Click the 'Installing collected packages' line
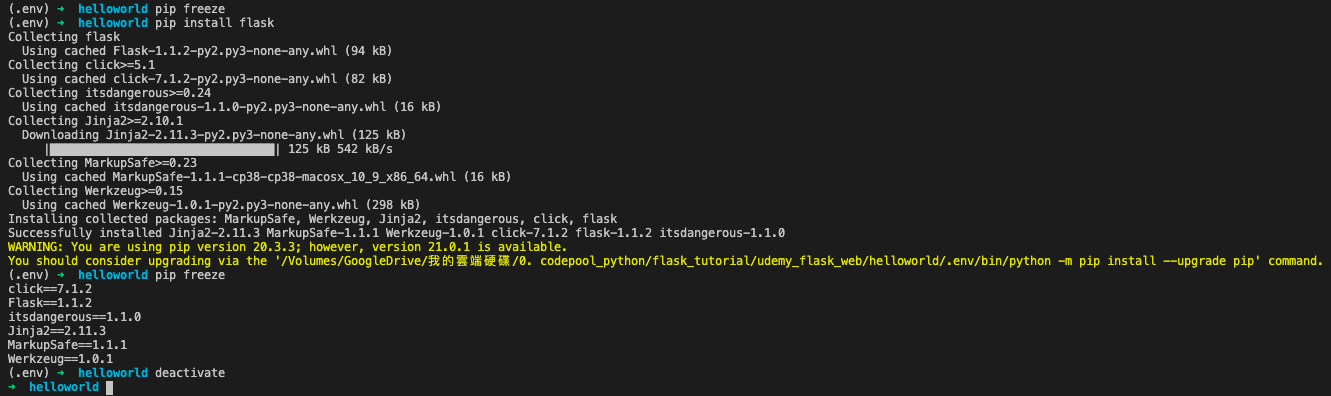 [x=312, y=219]
